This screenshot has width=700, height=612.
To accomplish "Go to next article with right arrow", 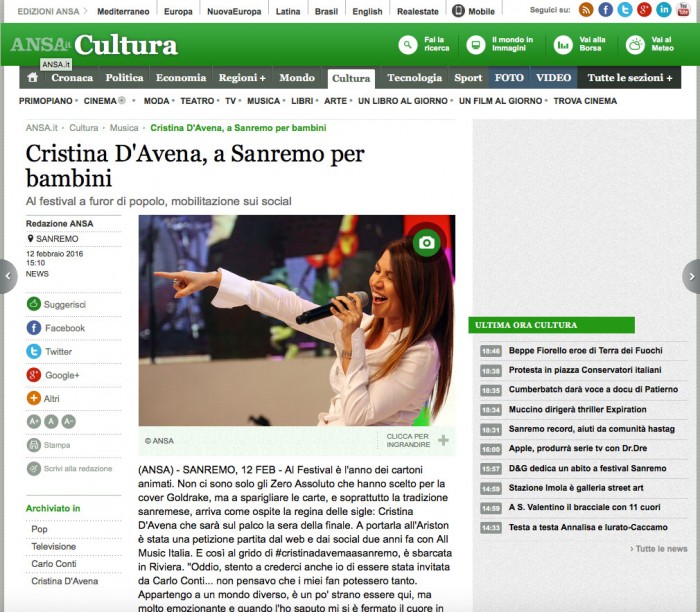I will 690,276.
